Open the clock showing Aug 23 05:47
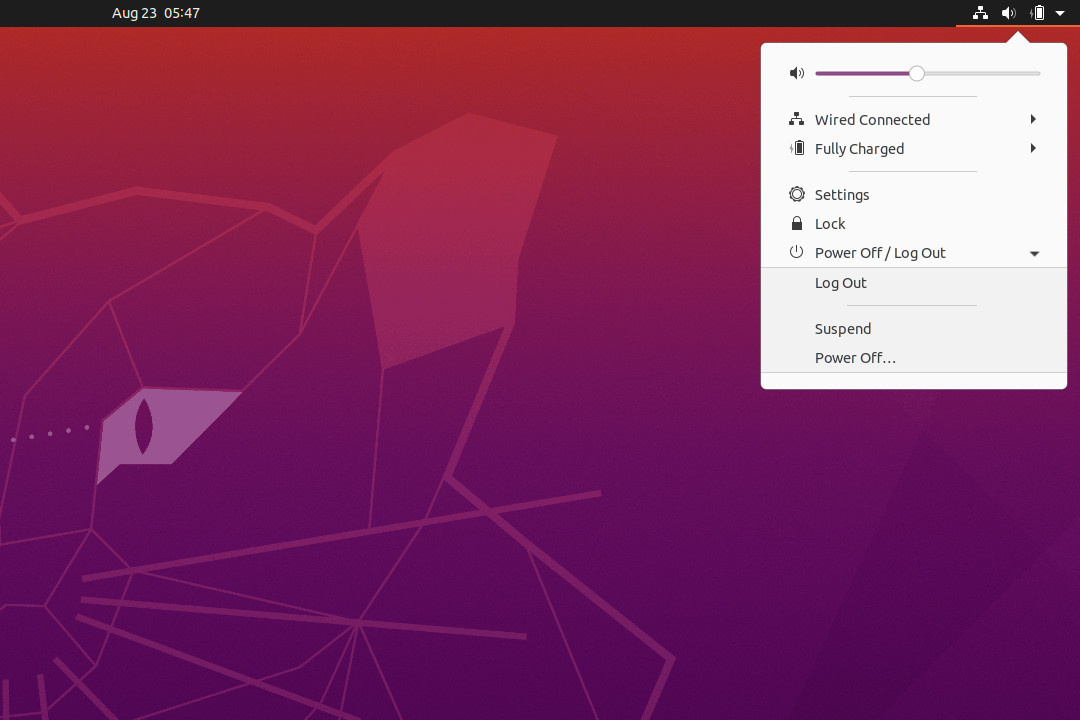Screen dimensions: 1080x720 click(156, 13)
